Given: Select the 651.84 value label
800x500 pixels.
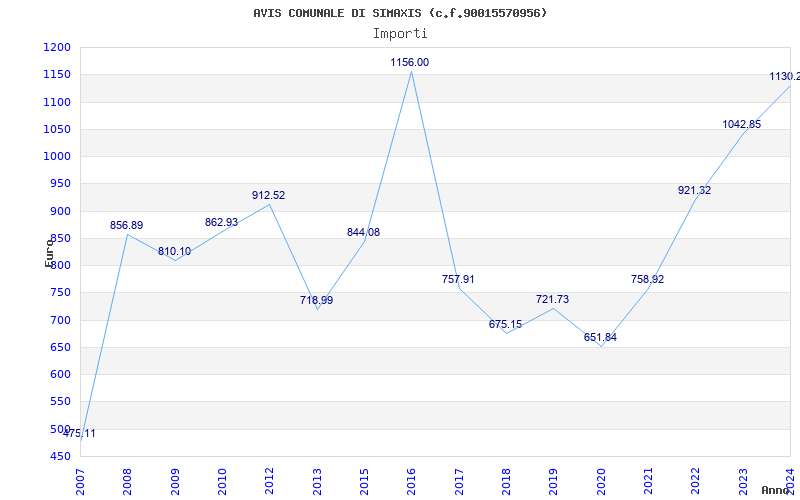Looking at the screenshot, I should click(x=601, y=337).
